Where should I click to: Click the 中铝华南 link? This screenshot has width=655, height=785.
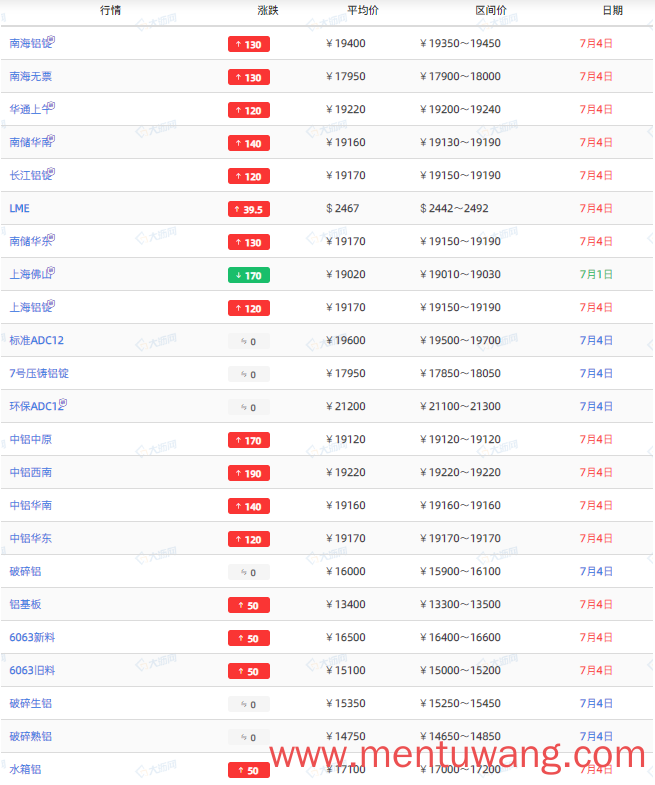[x=31, y=506]
